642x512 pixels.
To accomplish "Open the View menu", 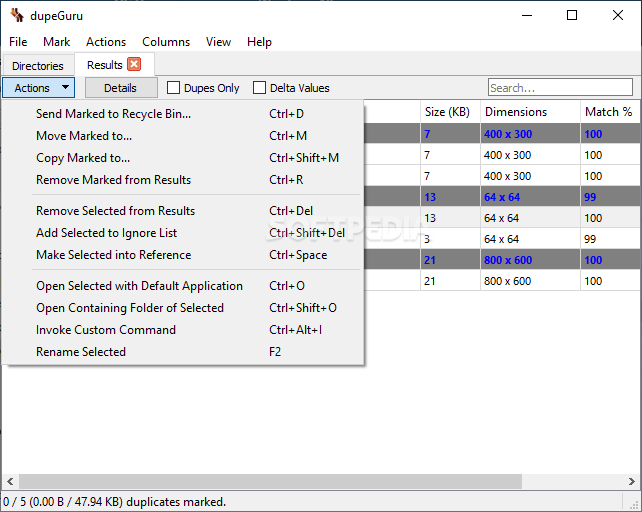I will [218, 42].
